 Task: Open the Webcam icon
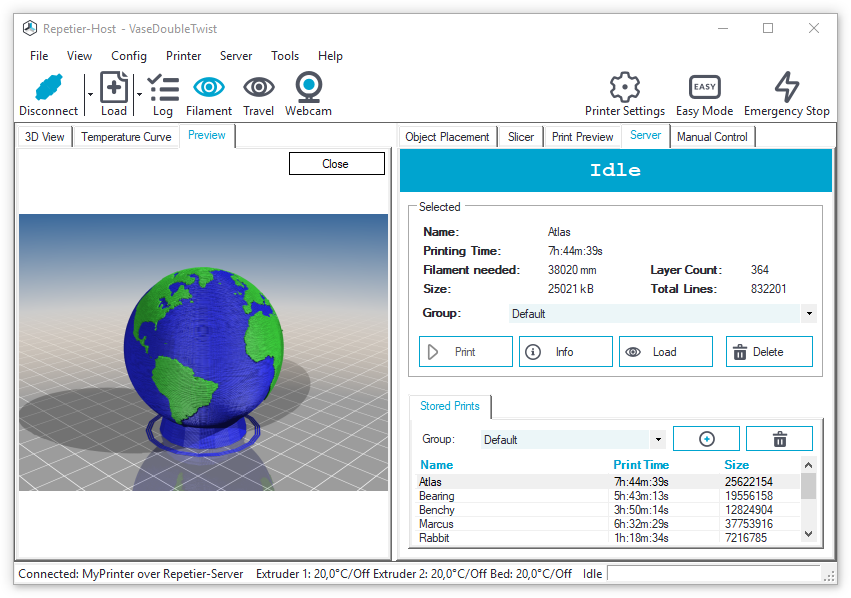tap(308, 87)
